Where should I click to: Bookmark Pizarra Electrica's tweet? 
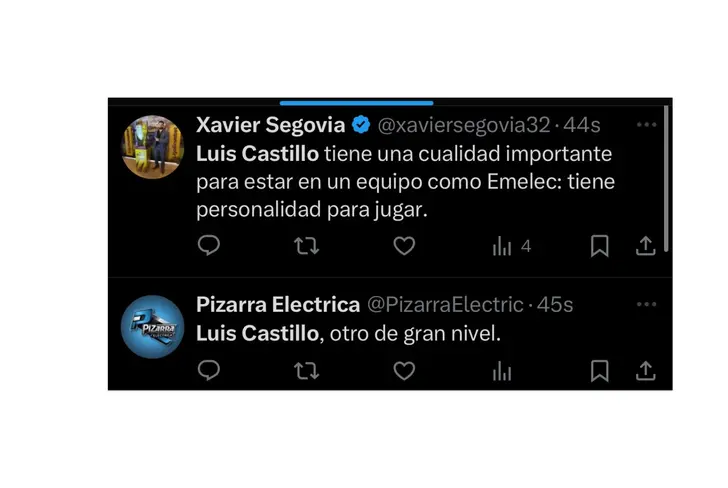[599, 371]
